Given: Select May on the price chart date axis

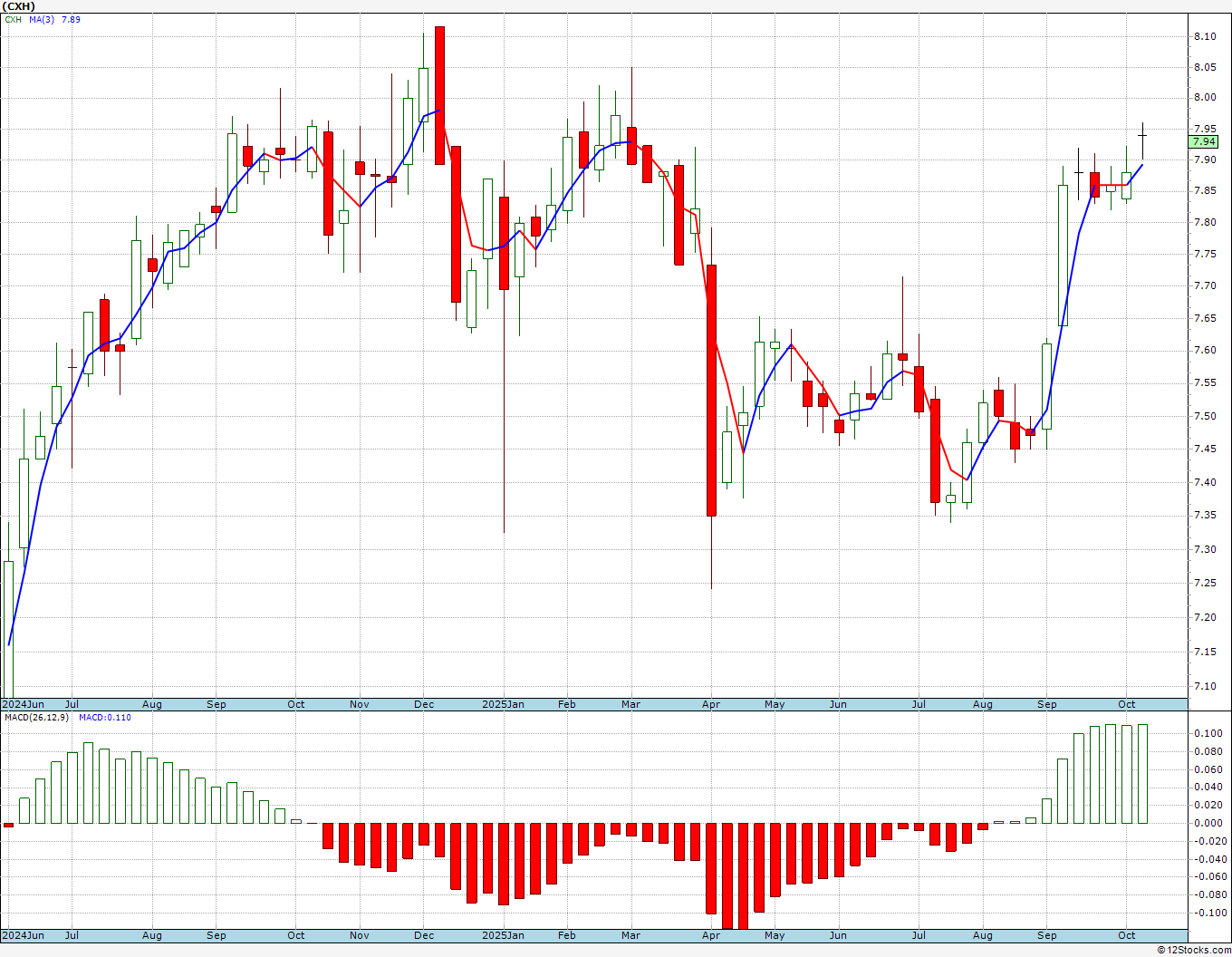Looking at the screenshot, I should click(x=775, y=704).
